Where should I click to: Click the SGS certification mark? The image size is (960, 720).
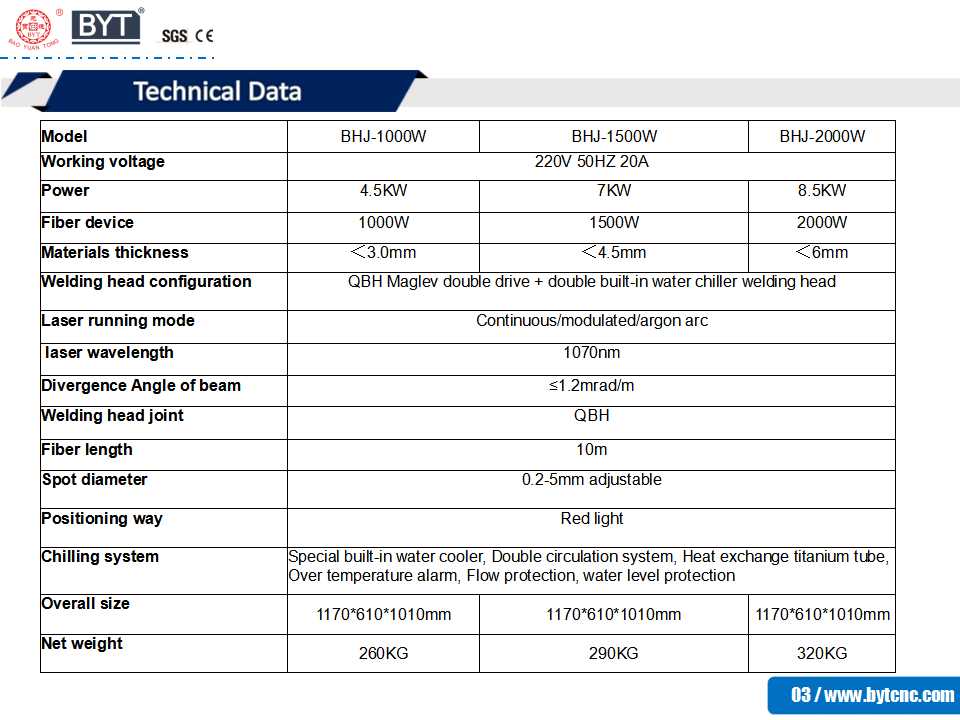[x=174, y=36]
